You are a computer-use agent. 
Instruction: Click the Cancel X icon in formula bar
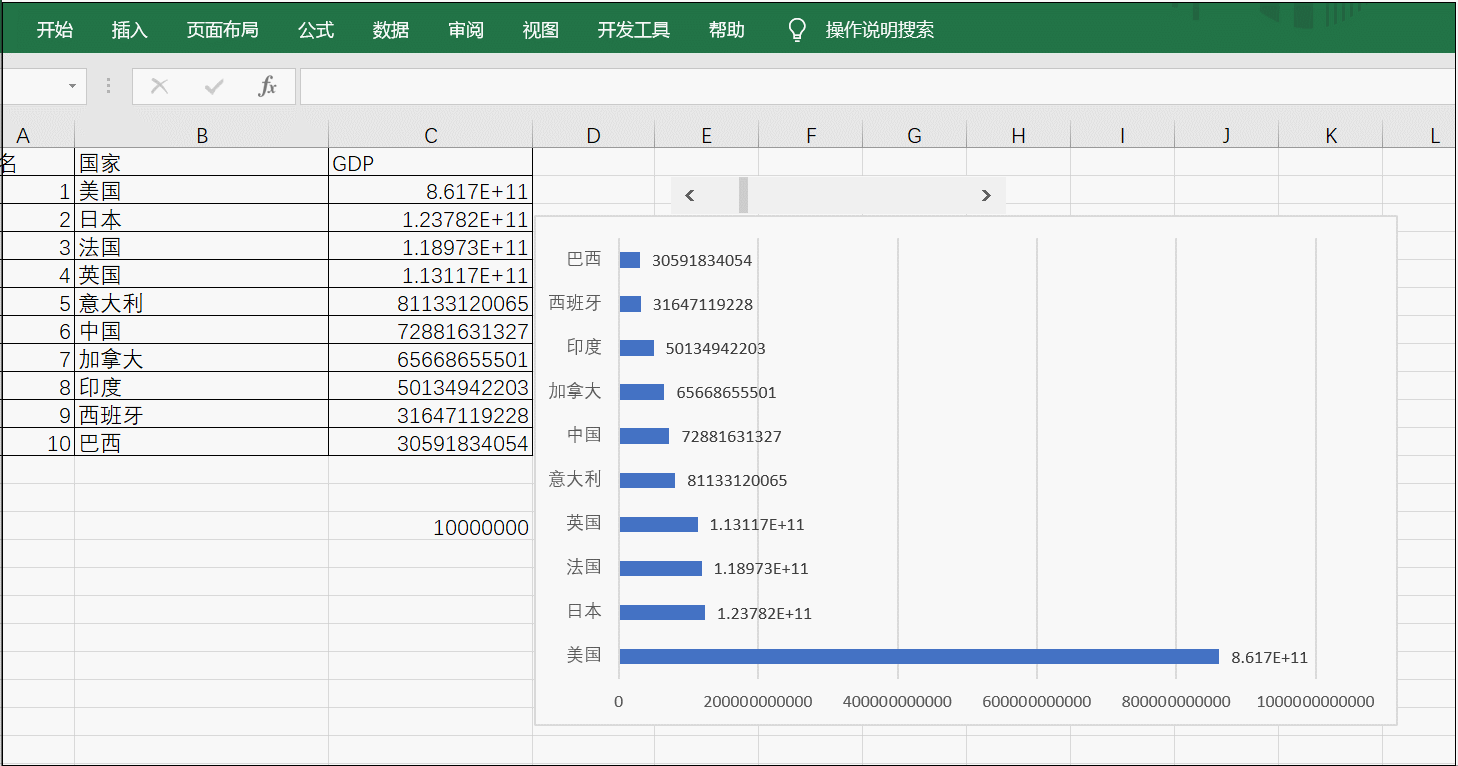tap(159, 86)
